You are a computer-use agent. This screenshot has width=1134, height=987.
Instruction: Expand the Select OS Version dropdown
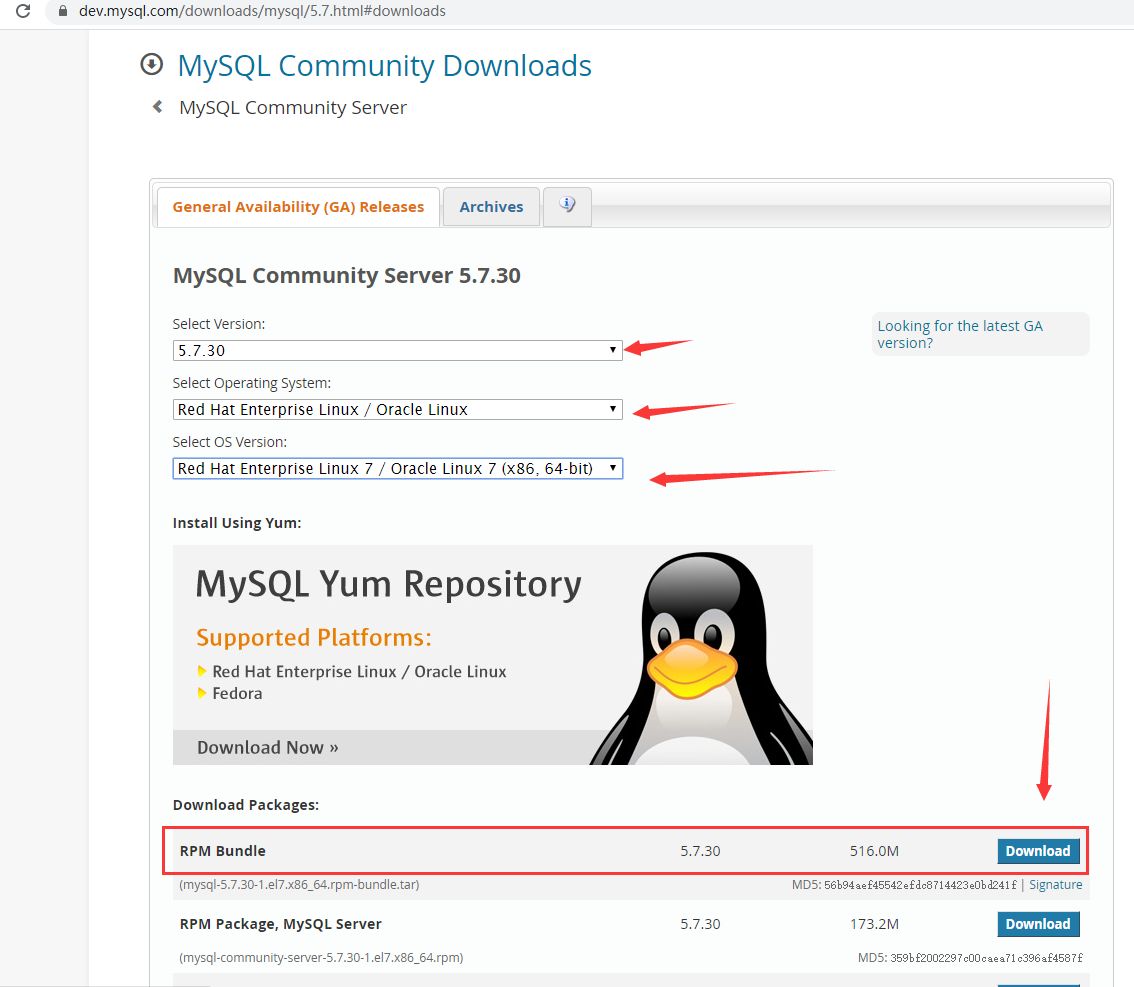[397, 469]
